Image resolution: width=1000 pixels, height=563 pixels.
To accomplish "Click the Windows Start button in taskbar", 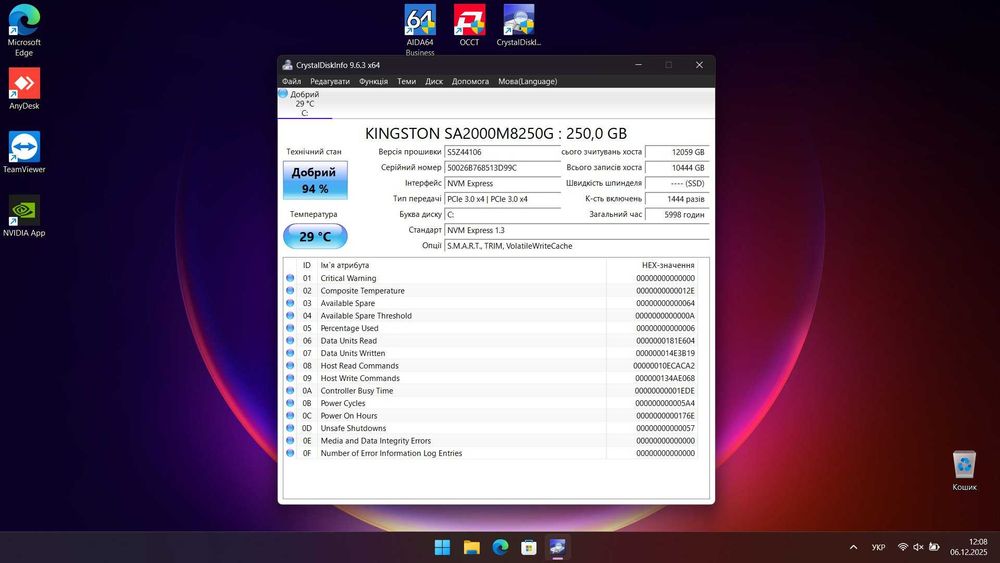I will (442, 547).
